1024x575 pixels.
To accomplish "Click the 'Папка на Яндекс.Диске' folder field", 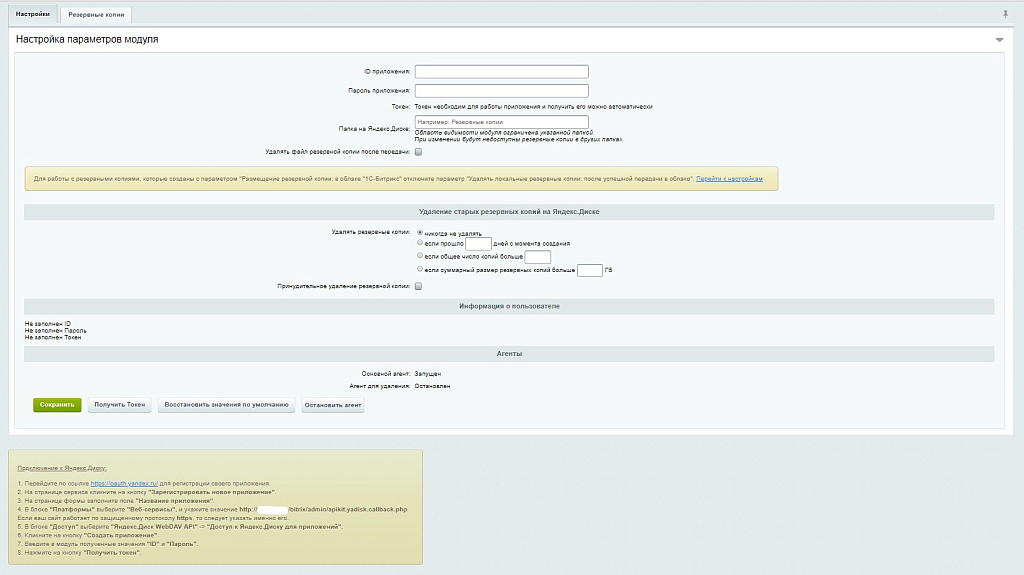I will tap(501, 122).
